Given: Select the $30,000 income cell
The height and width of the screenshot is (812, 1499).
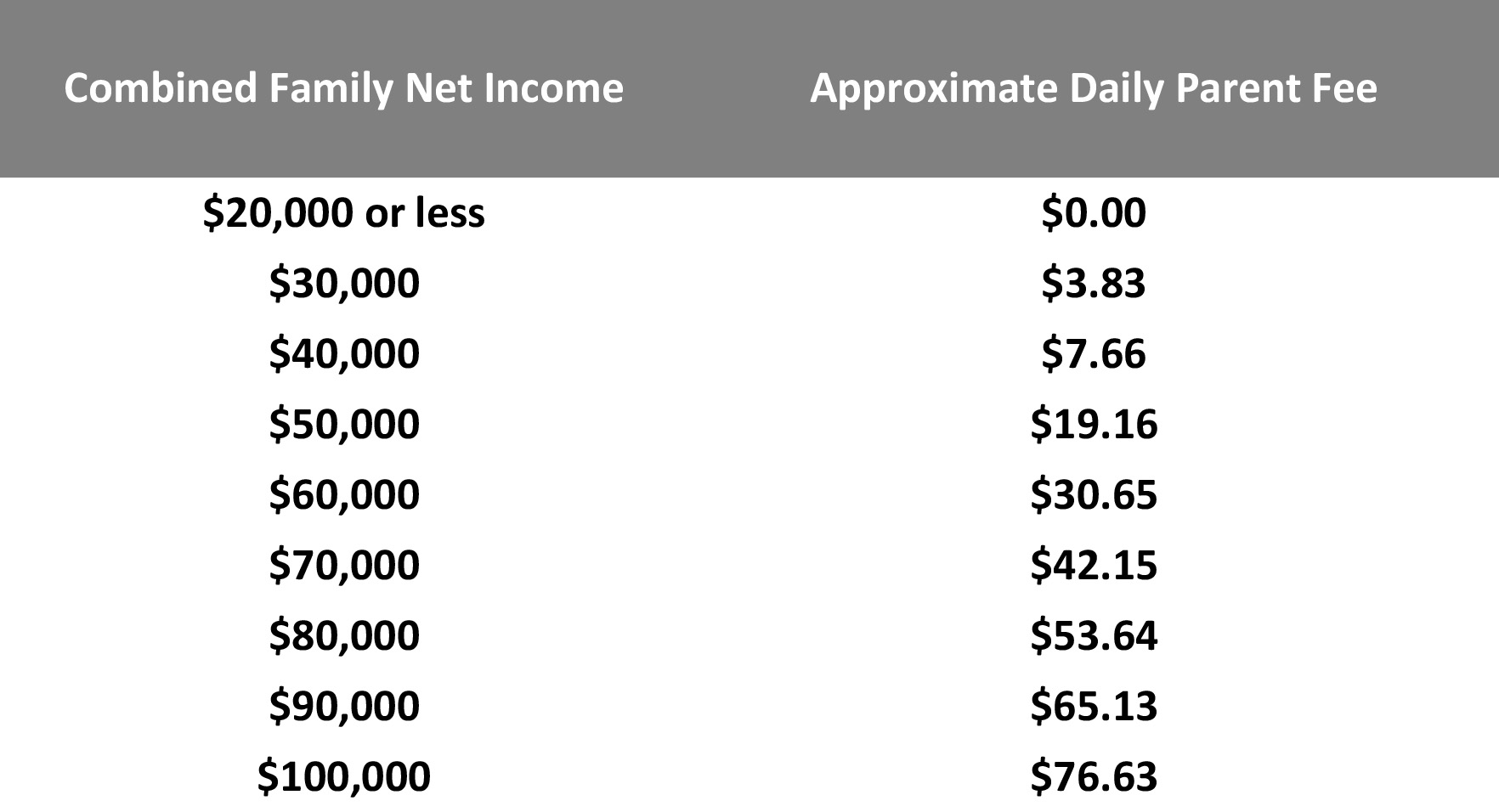Looking at the screenshot, I should click(x=344, y=283).
